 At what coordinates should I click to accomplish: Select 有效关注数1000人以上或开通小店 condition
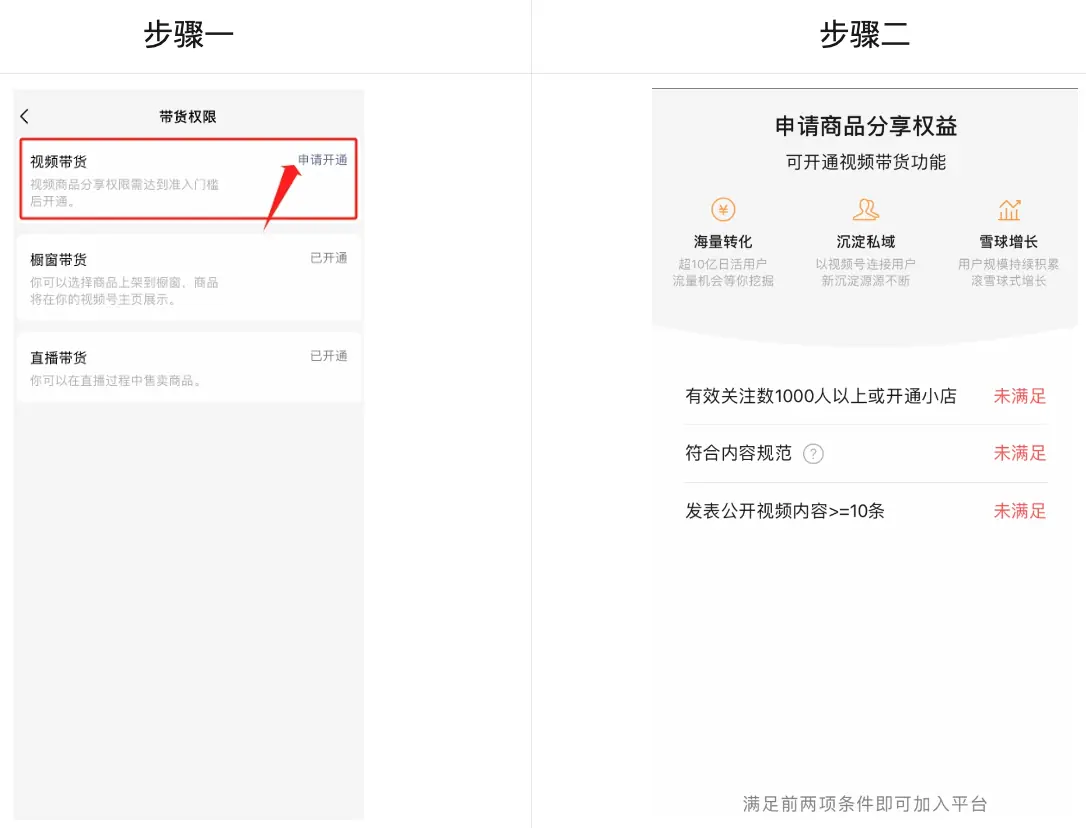click(x=821, y=396)
